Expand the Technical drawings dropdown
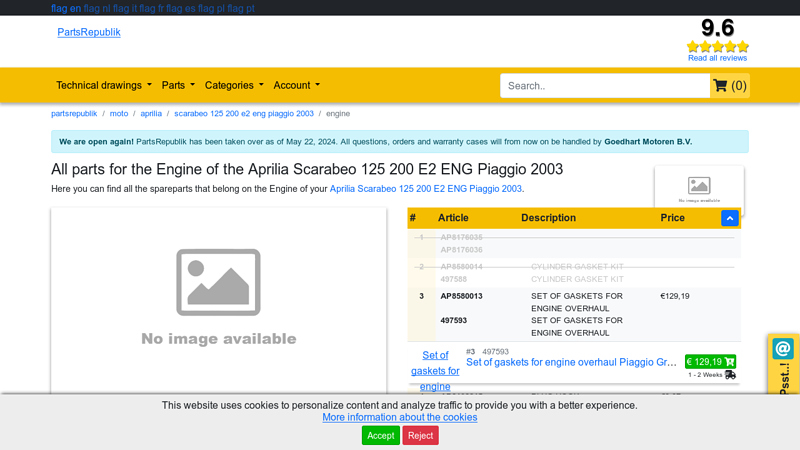800x450 pixels. [104, 86]
